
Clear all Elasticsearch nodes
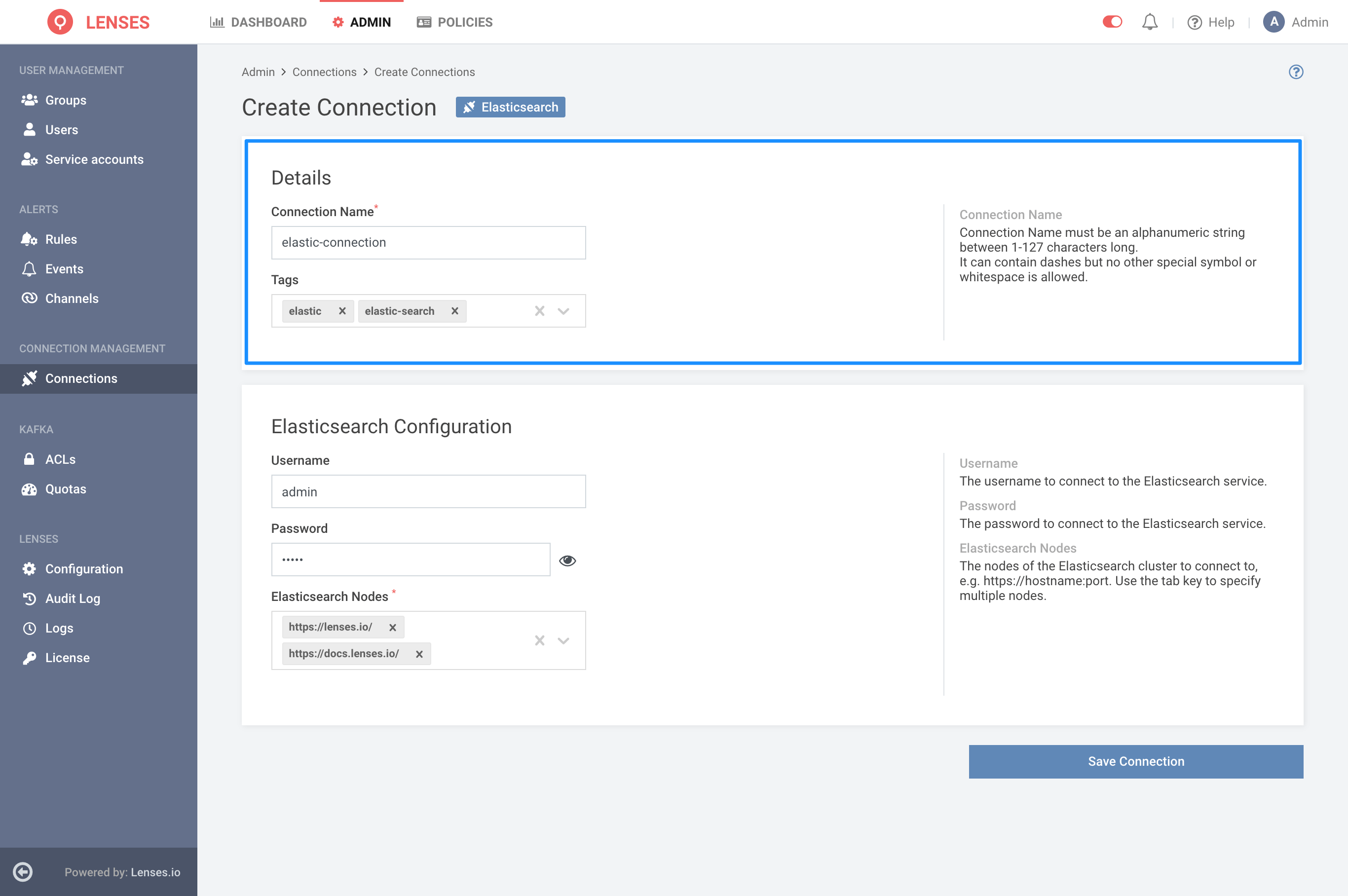(x=539, y=640)
